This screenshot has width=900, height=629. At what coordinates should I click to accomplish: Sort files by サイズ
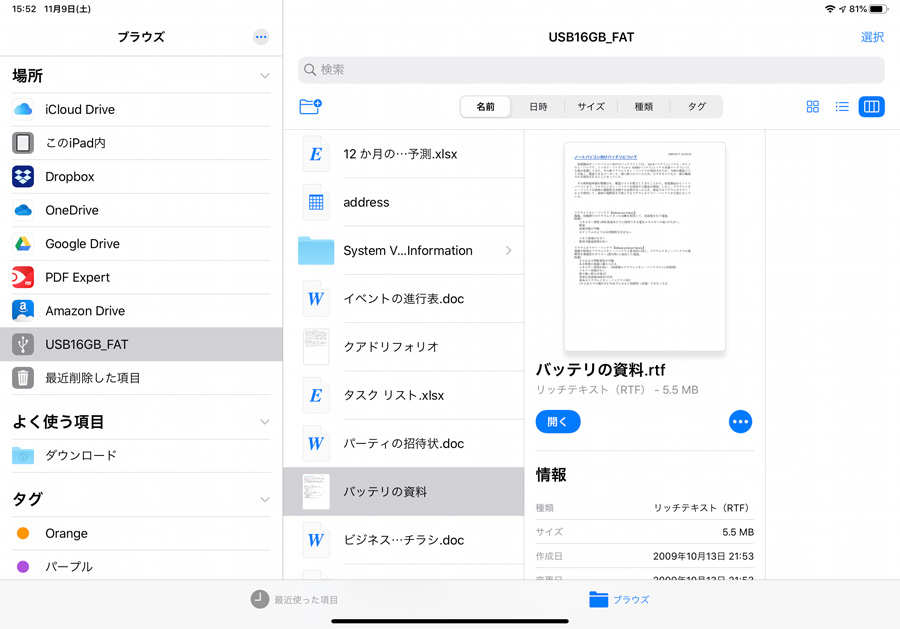(591, 107)
